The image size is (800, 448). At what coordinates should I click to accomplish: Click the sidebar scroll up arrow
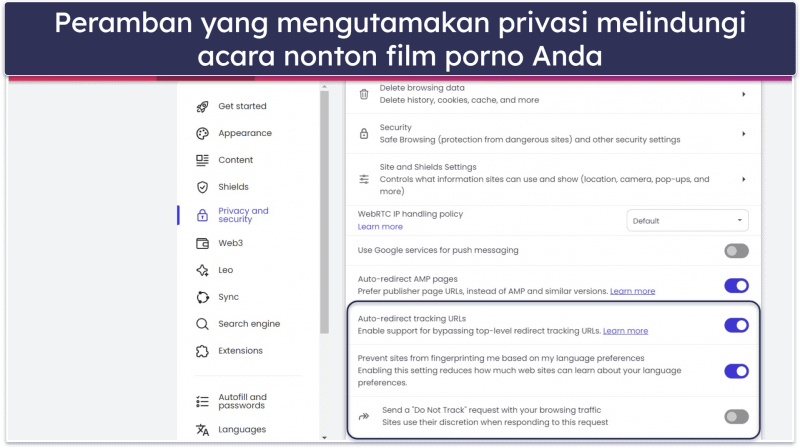pos(324,87)
